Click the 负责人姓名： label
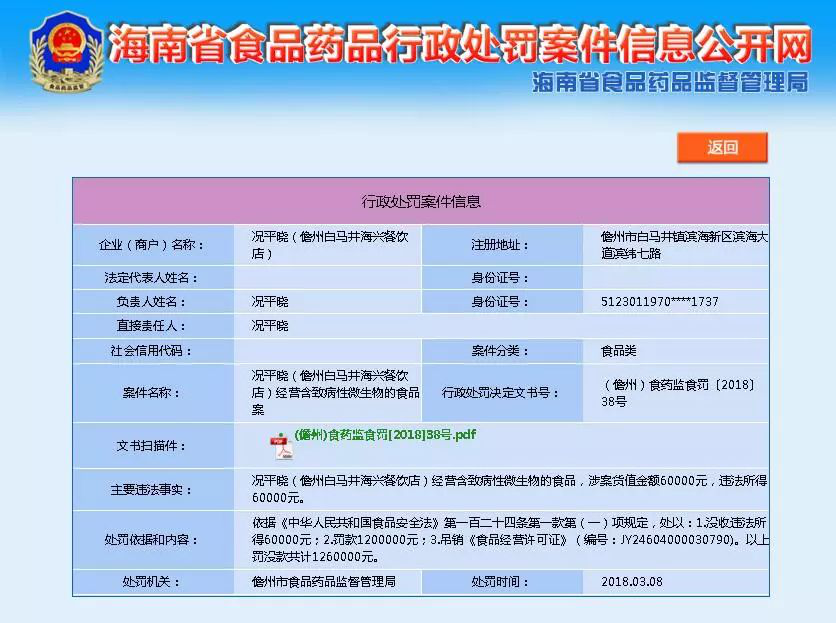Image resolution: width=836 pixels, height=623 pixels. tap(151, 302)
